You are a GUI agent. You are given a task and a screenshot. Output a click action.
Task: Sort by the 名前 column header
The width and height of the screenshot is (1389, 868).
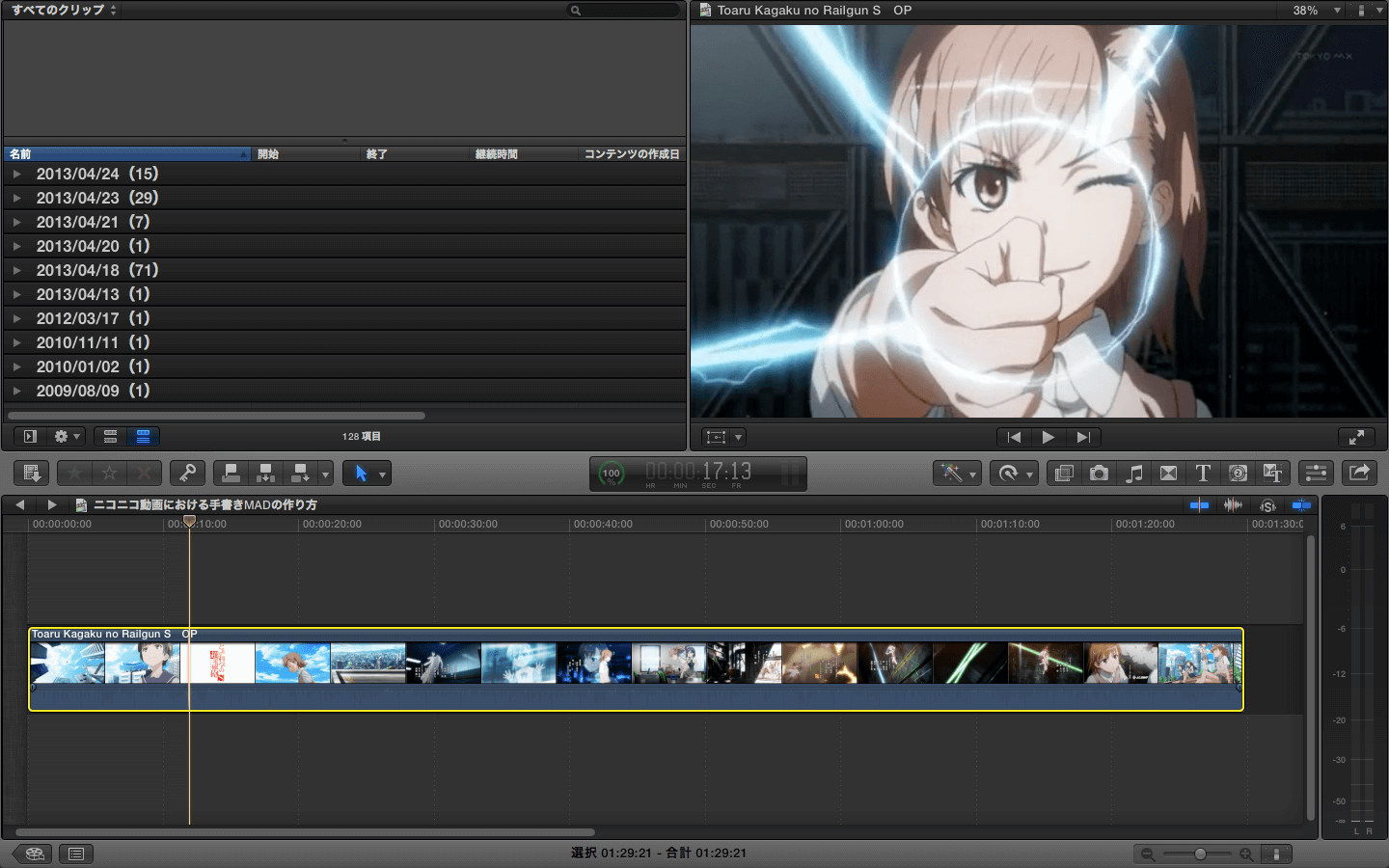(x=126, y=154)
